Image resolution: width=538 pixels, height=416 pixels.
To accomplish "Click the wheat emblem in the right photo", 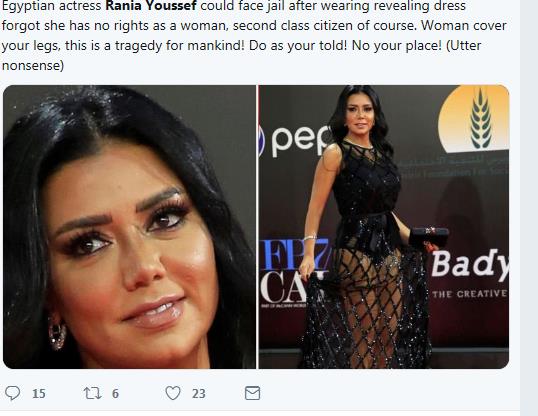I will (x=481, y=118).
